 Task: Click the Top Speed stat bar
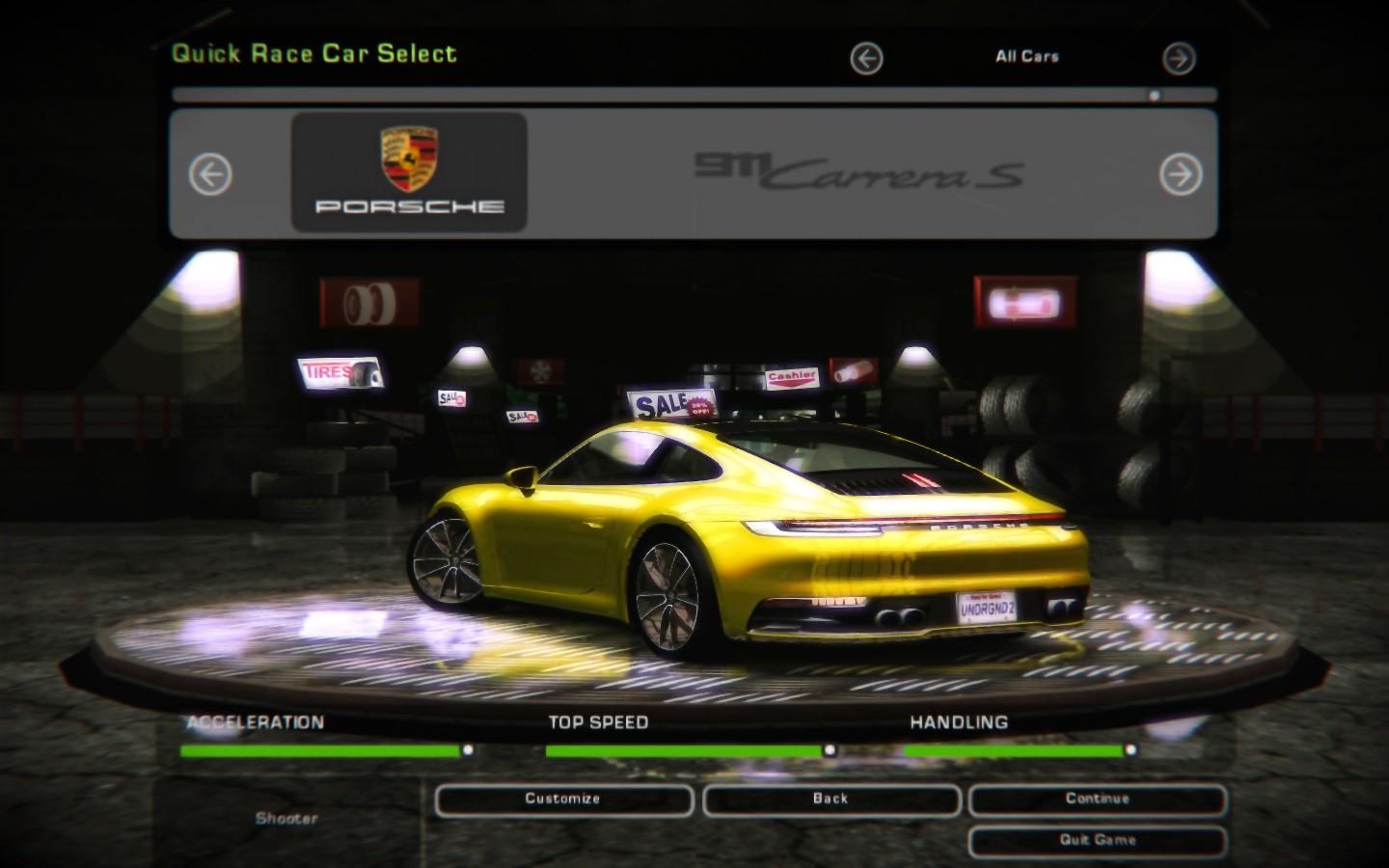point(691,750)
